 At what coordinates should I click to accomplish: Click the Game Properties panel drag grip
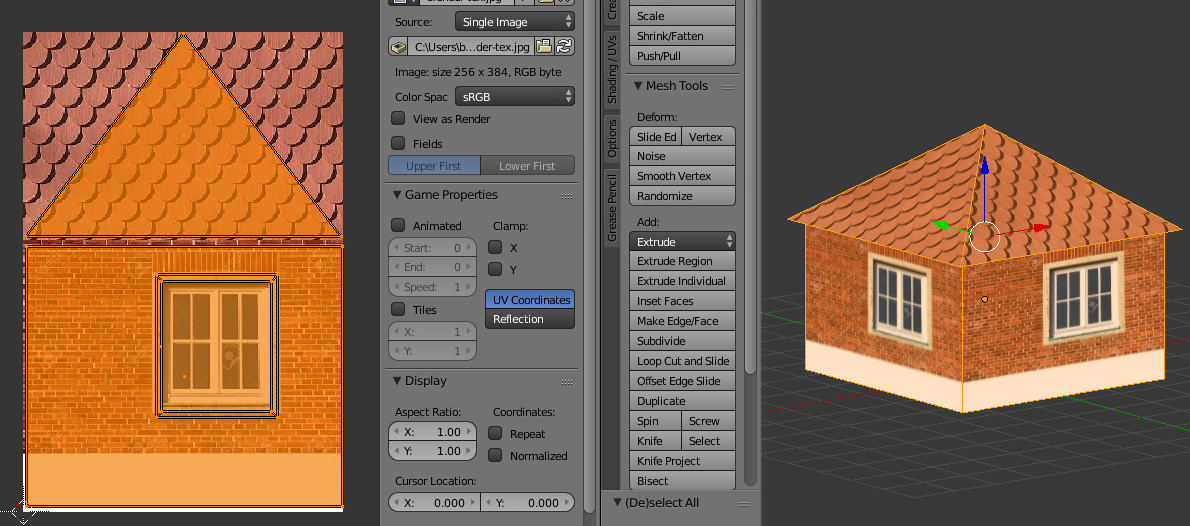pyautogui.click(x=566, y=196)
